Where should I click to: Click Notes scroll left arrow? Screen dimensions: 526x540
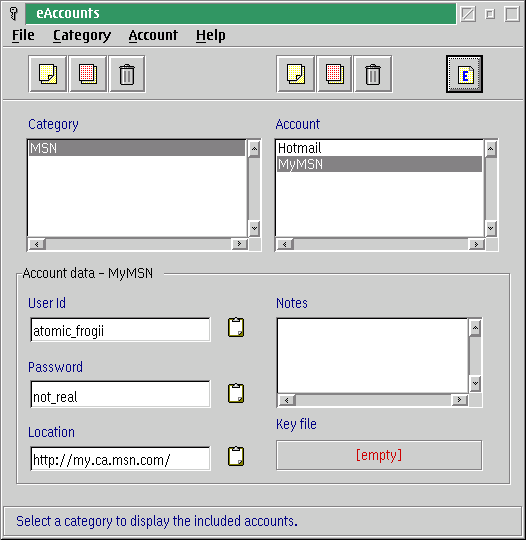[x=287, y=400]
